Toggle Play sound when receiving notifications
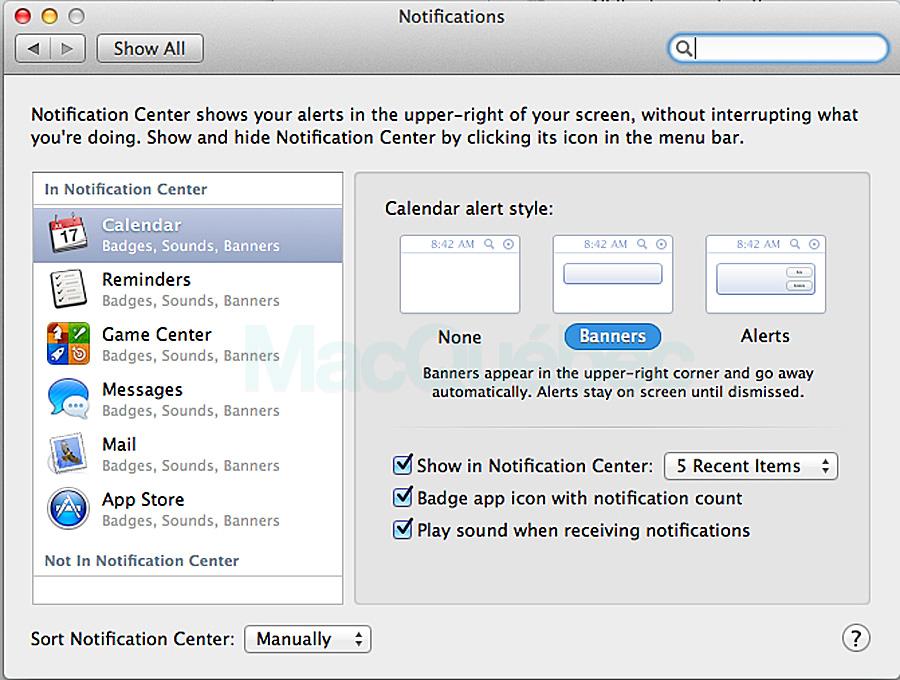900x680 pixels. (x=403, y=530)
